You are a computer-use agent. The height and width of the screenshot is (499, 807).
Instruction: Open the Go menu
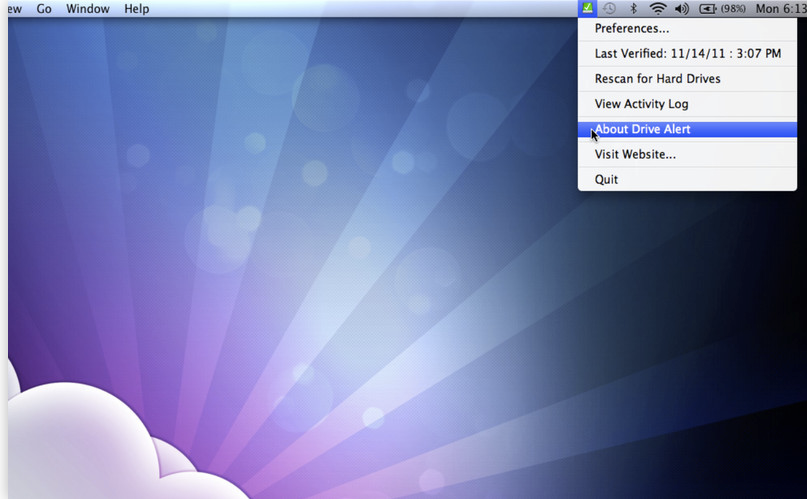pos(44,9)
